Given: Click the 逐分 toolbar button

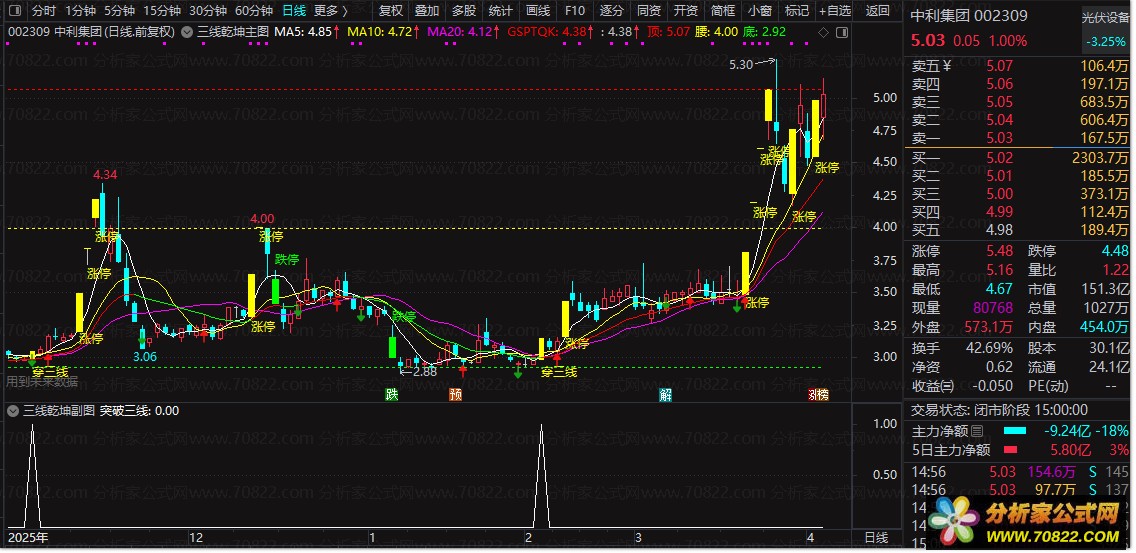Looking at the screenshot, I should pos(611,11).
